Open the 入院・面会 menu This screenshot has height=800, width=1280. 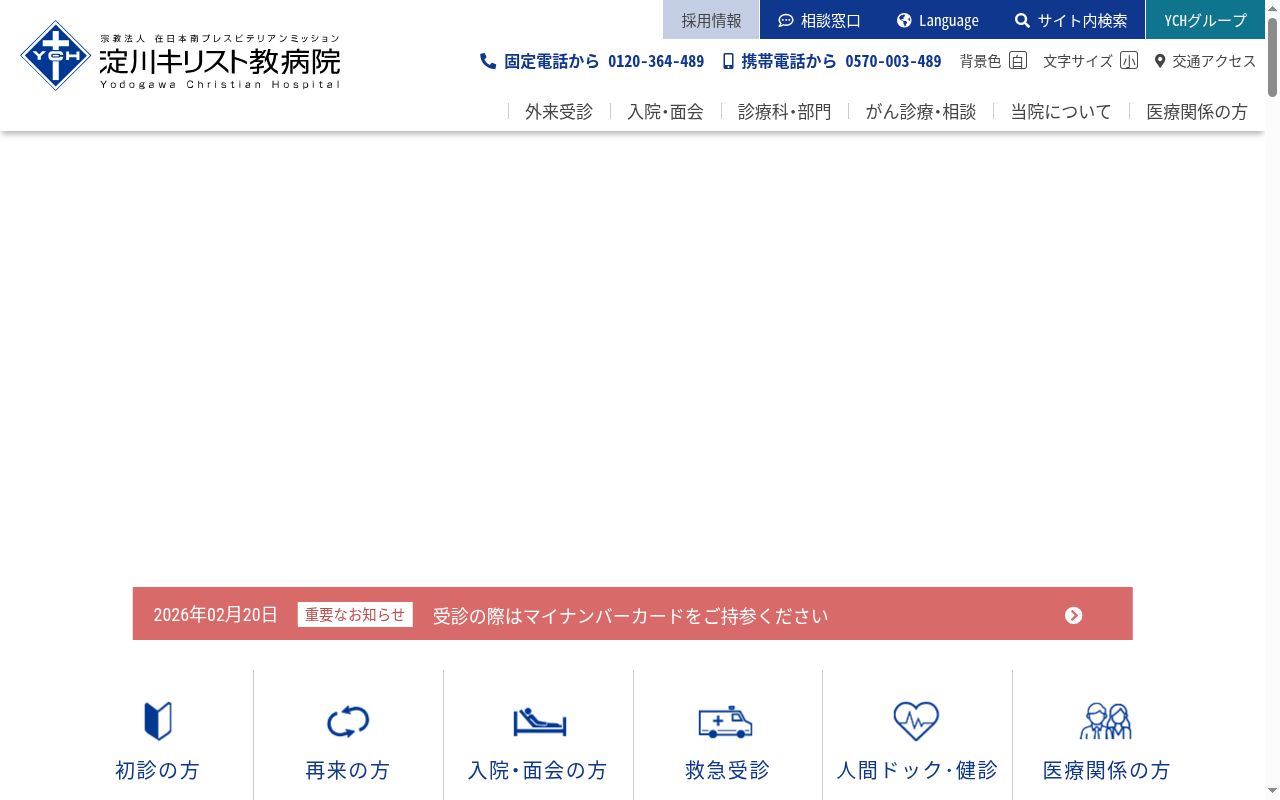tap(665, 112)
